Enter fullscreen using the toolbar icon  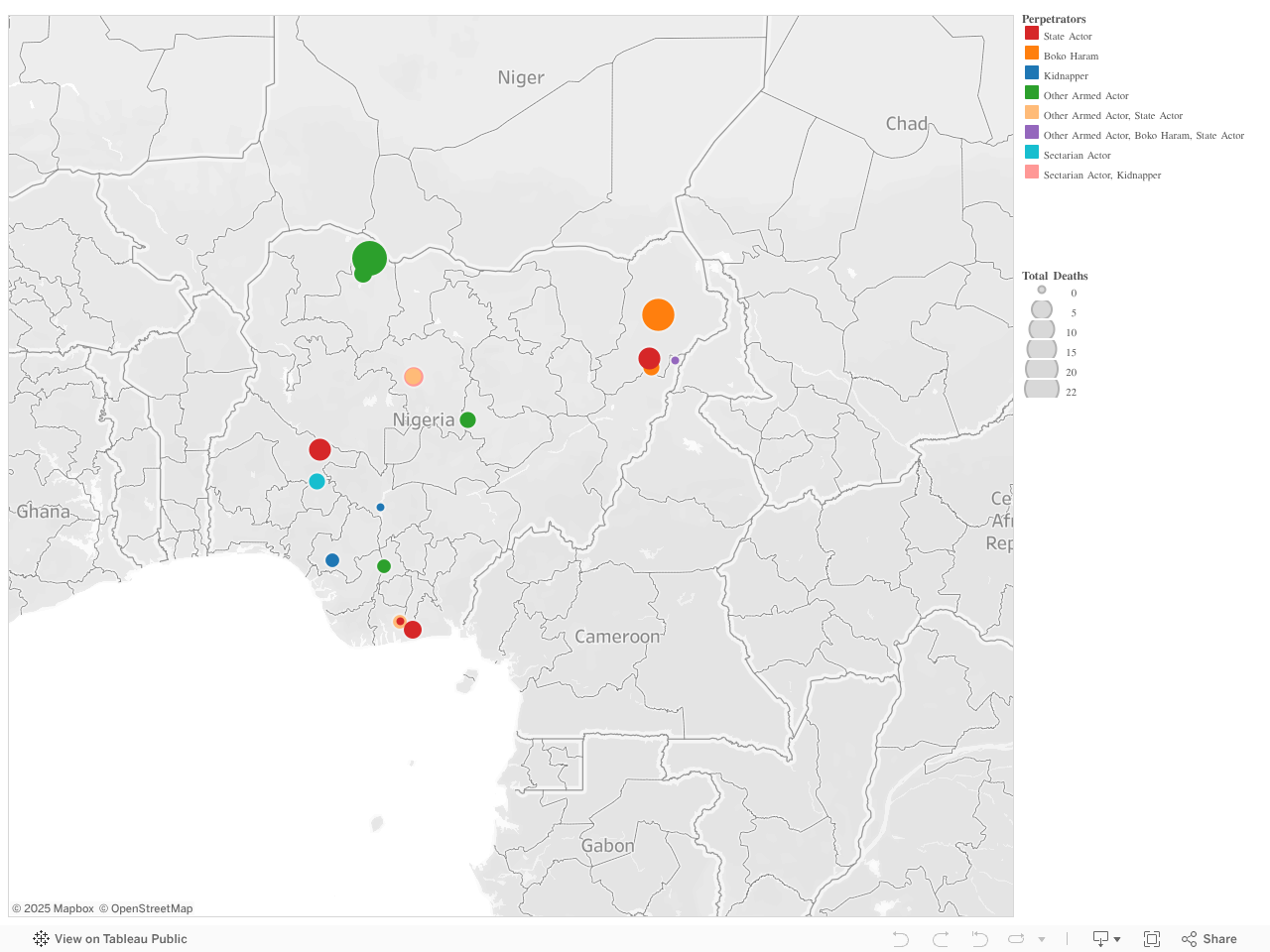[x=1152, y=938]
